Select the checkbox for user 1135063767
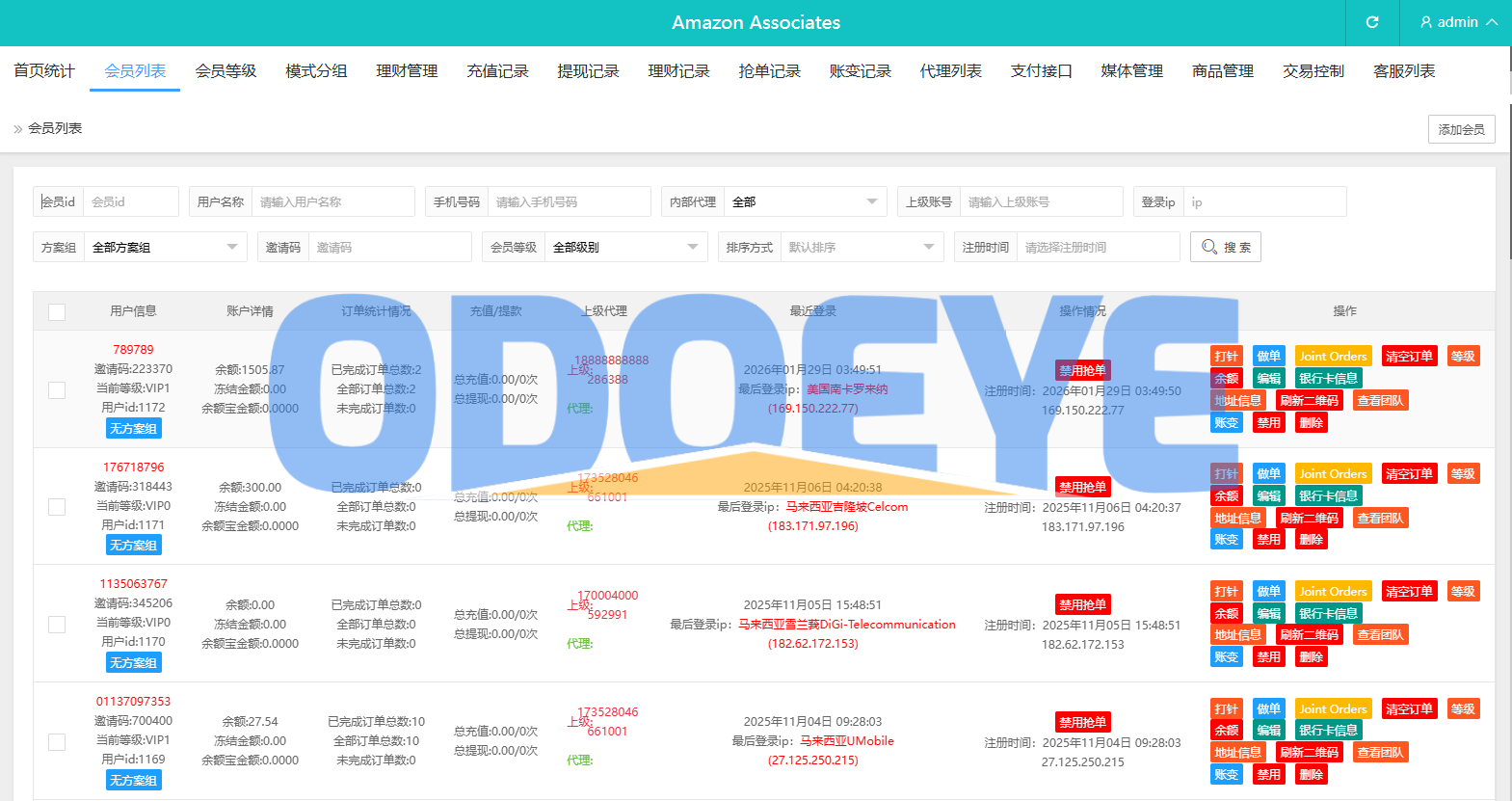The image size is (1512, 801). point(57,625)
